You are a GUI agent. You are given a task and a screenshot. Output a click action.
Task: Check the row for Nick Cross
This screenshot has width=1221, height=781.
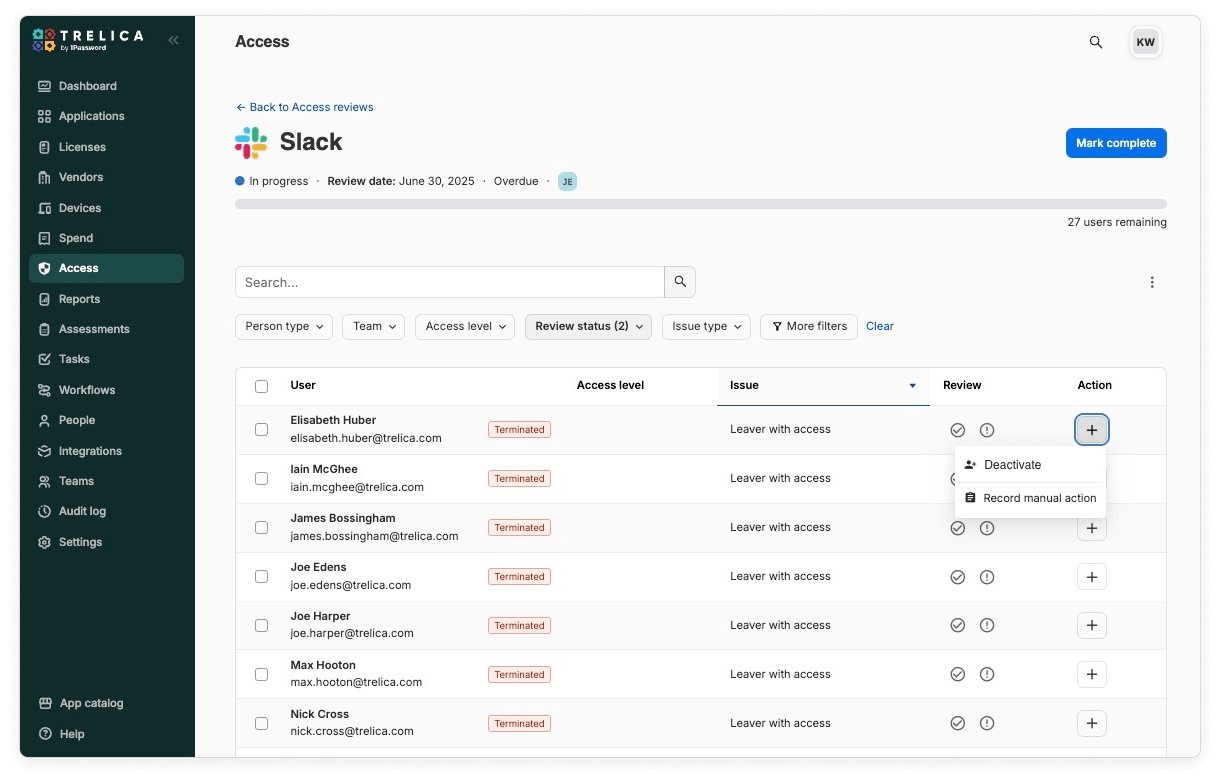pyautogui.click(x=261, y=723)
